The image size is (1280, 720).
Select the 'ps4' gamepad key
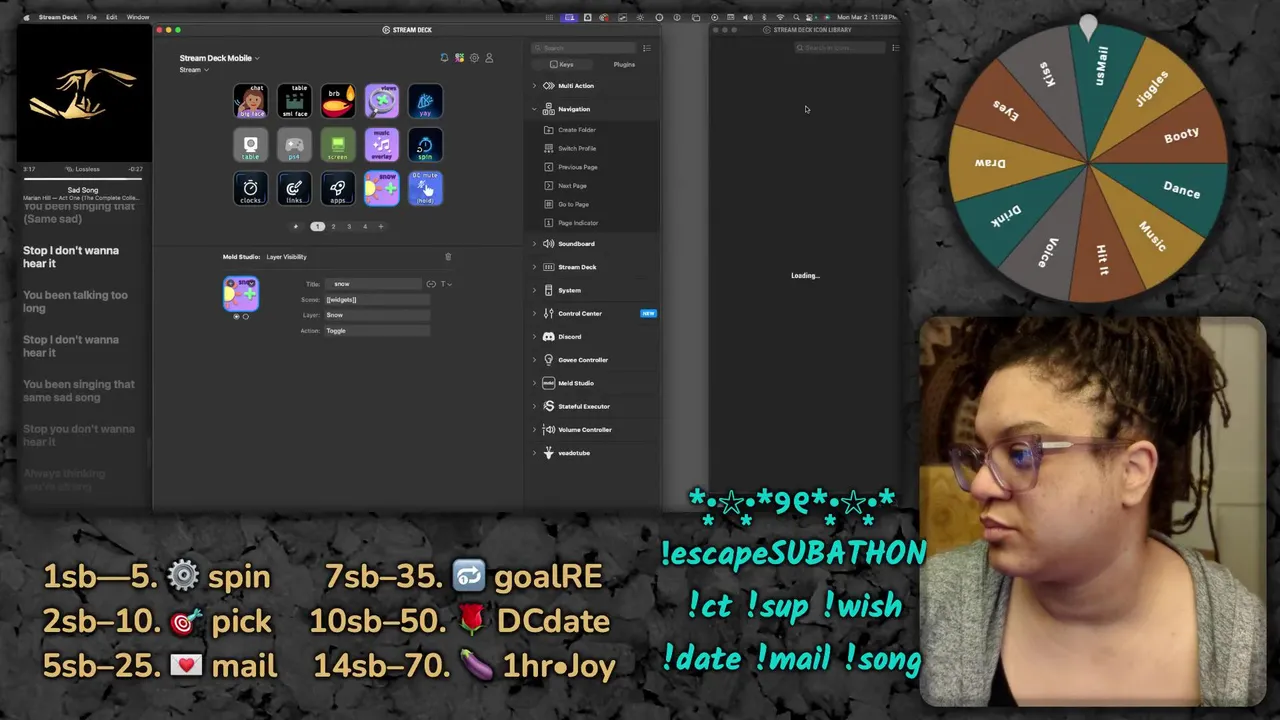[294, 145]
